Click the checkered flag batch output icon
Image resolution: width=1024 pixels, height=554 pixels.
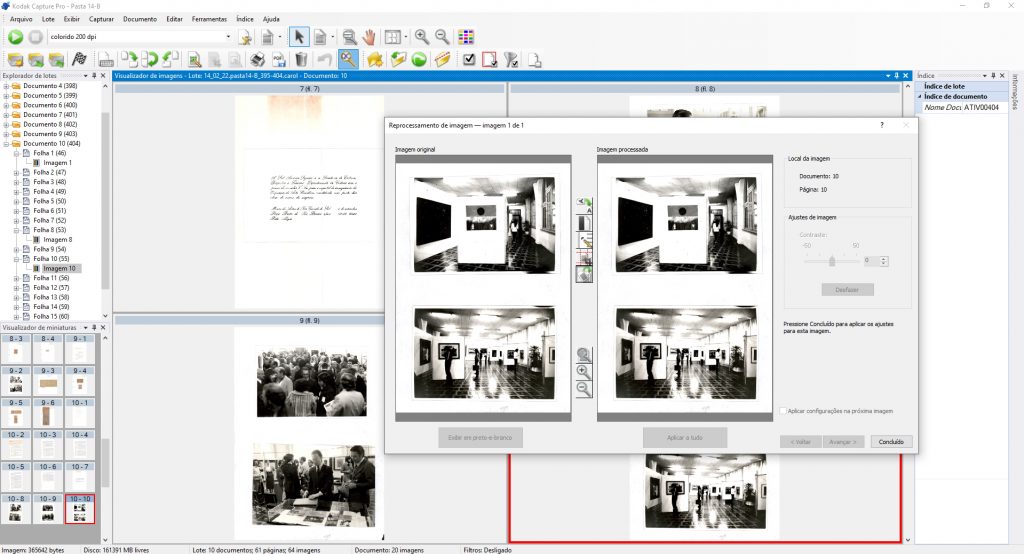pyautogui.click(x=79, y=59)
